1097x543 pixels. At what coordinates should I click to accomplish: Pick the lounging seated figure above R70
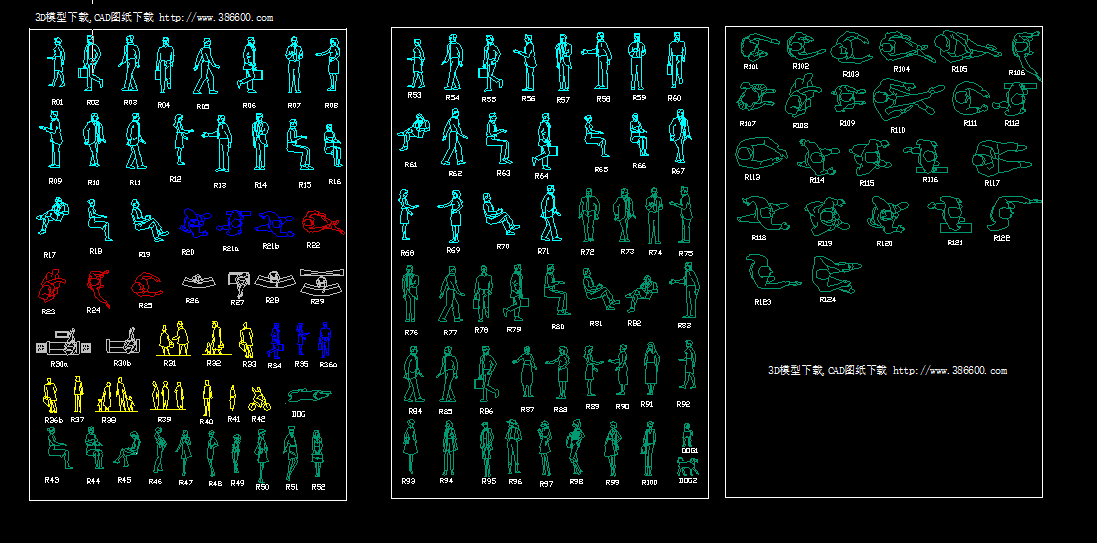(x=500, y=214)
